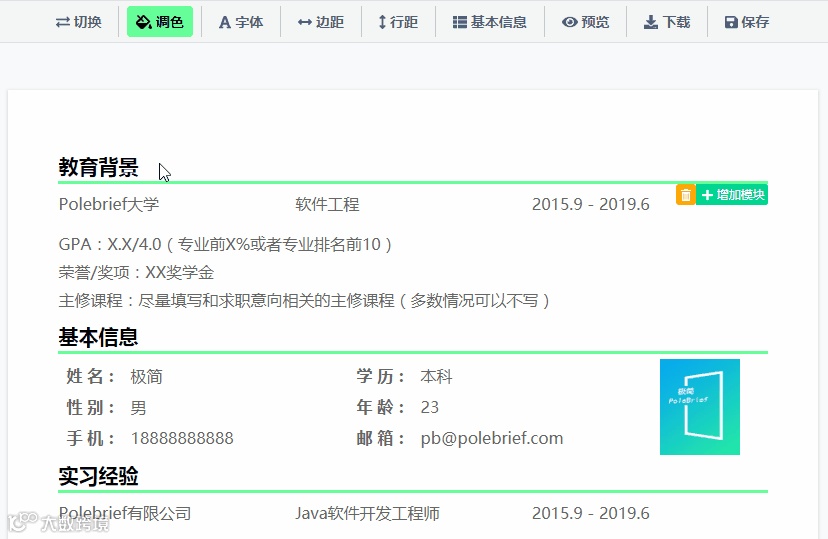Screen dimensions: 828x539
Task: Click the 邮箱 label
Action: [380, 438]
